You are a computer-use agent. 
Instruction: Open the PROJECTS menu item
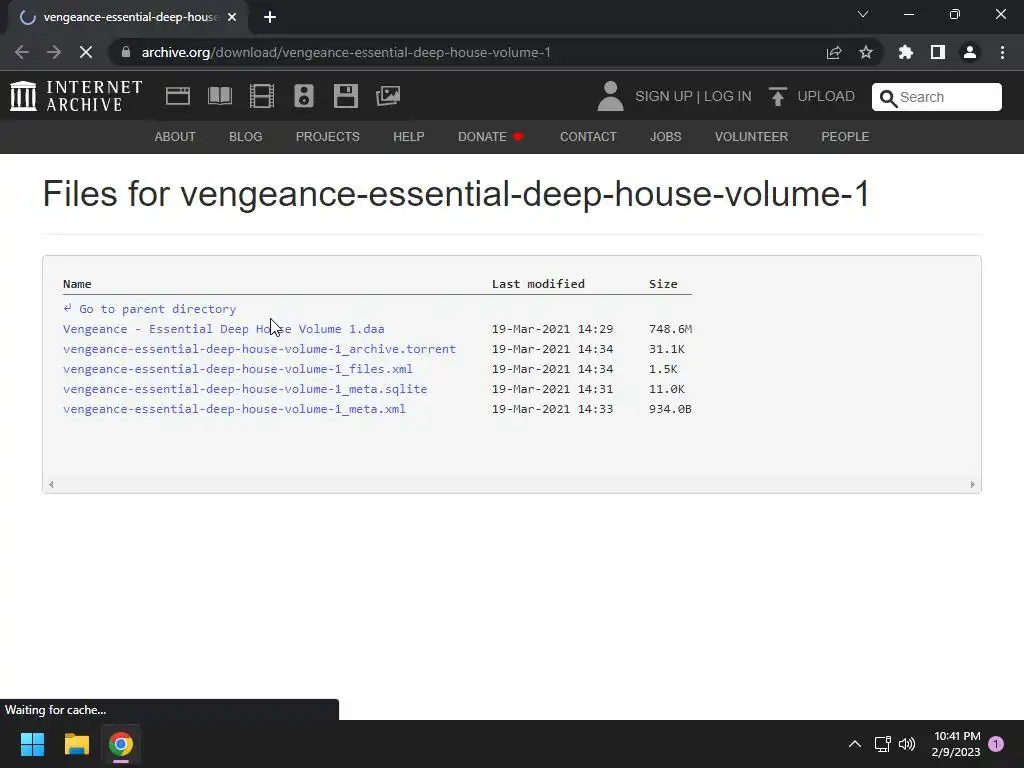[x=328, y=136]
